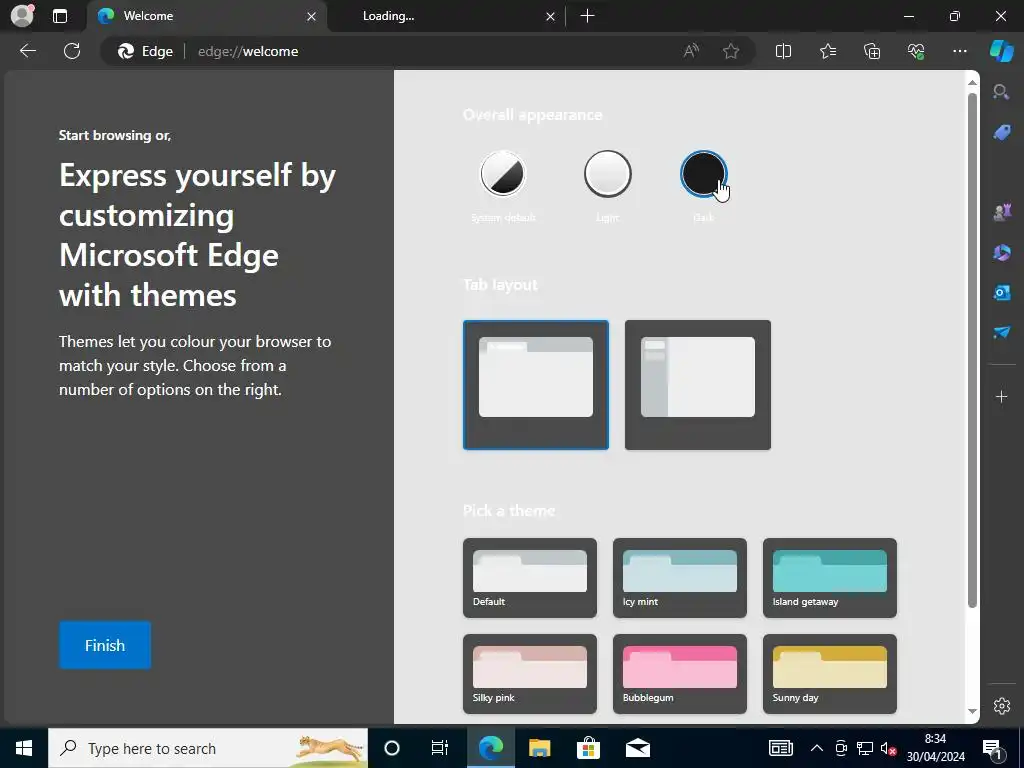Open the sidebar Drop paper plane icon
The height and width of the screenshot is (768, 1024).
click(1001, 332)
